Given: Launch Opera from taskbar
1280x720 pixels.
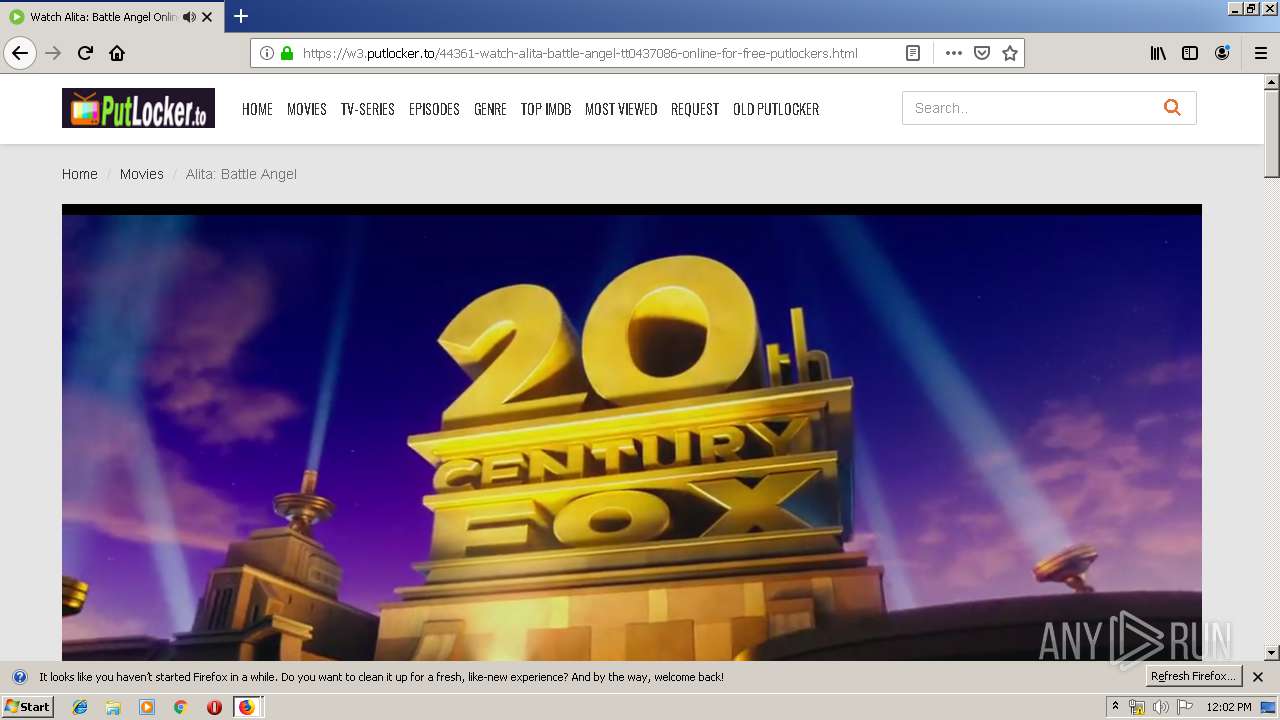Looking at the screenshot, I should [x=214, y=707].
